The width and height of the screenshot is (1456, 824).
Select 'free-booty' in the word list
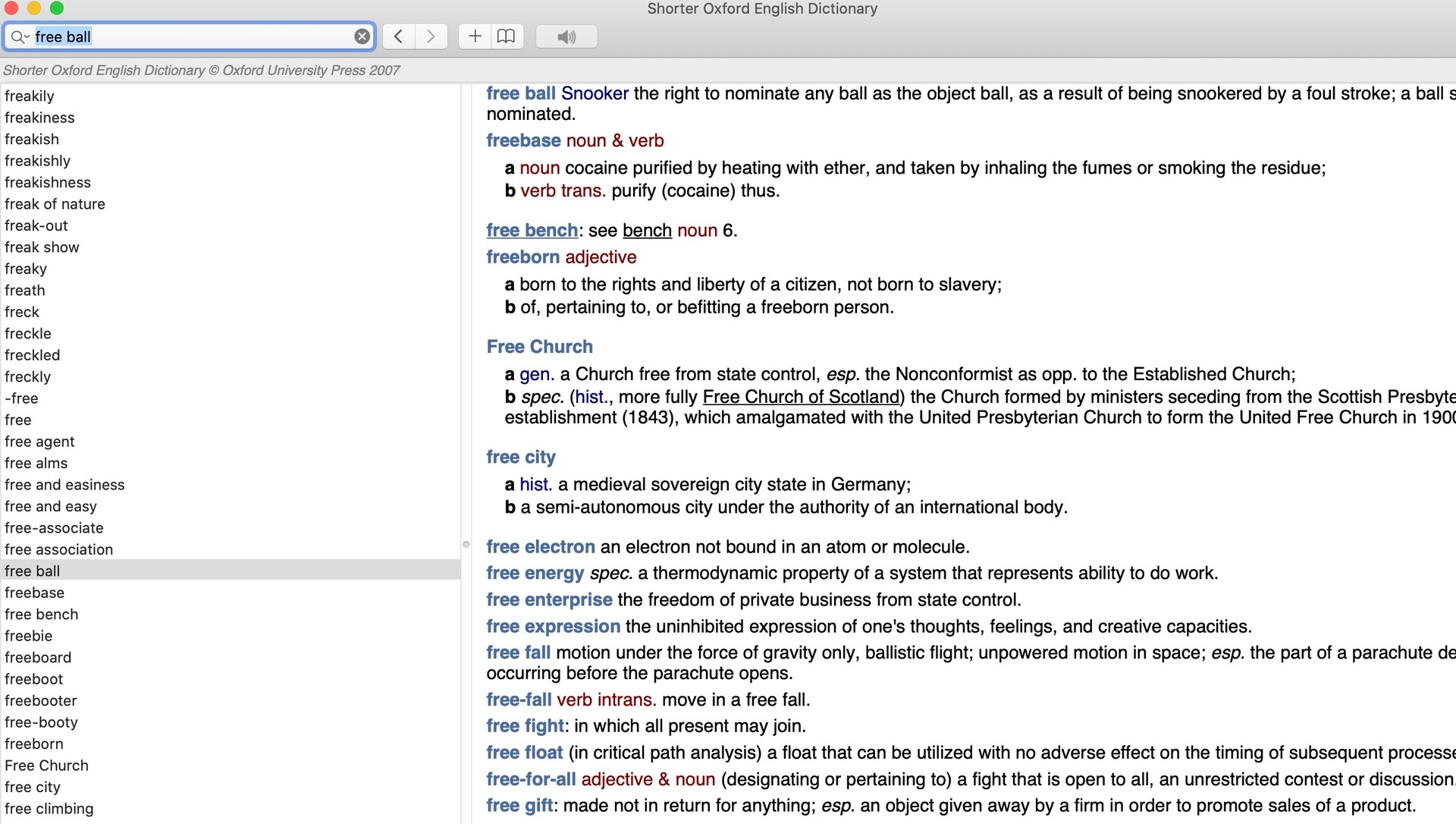pos(231,723)
